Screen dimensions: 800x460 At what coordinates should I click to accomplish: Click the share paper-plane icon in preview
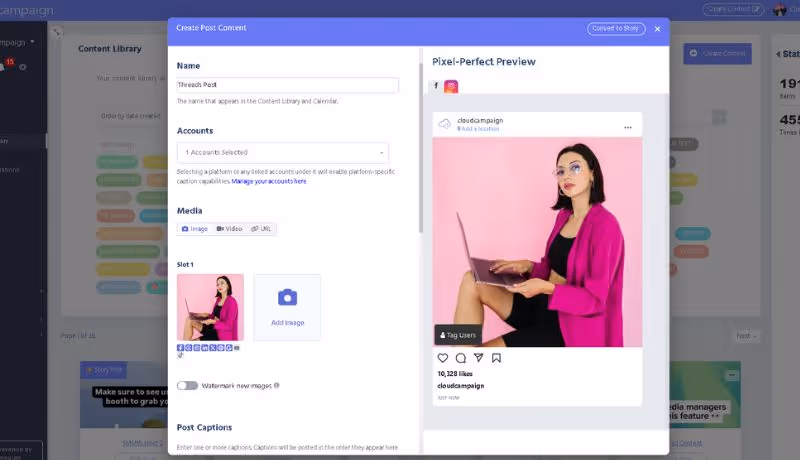[478, 357]
